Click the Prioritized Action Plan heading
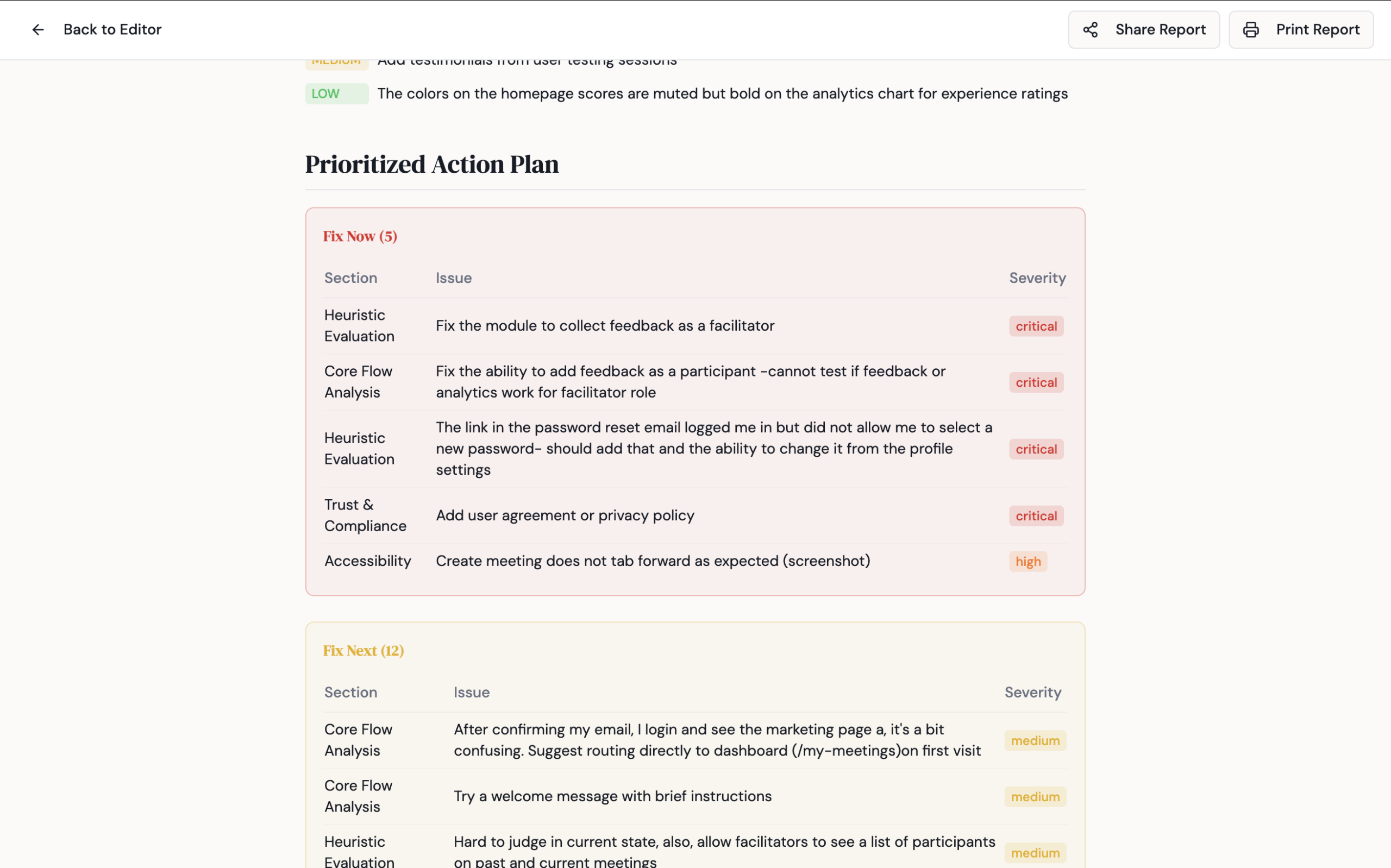 [x=432, y=165]
